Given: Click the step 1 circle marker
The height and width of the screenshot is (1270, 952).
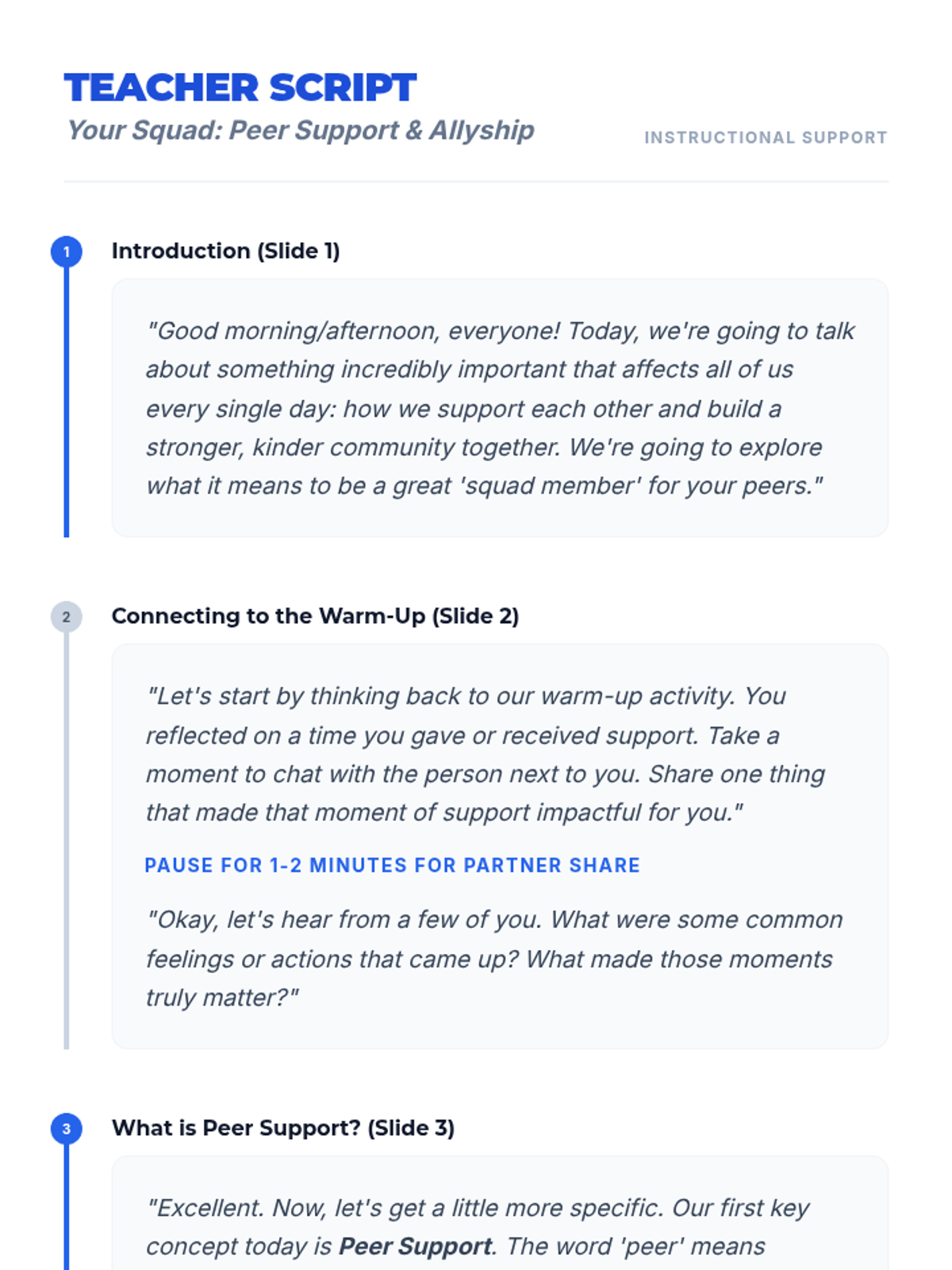Looking at the screenshot, I should (x=67, y=252).
